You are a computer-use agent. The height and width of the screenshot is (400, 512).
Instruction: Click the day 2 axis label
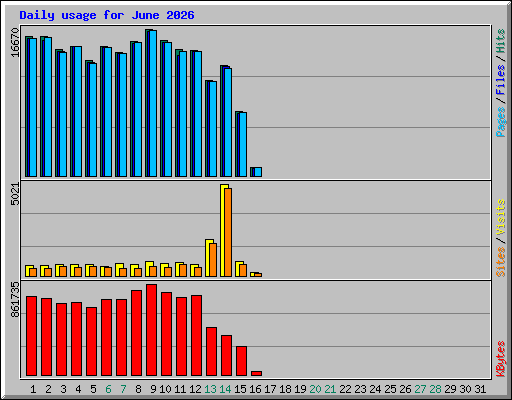pyautogui.click(x=48, y=389)
